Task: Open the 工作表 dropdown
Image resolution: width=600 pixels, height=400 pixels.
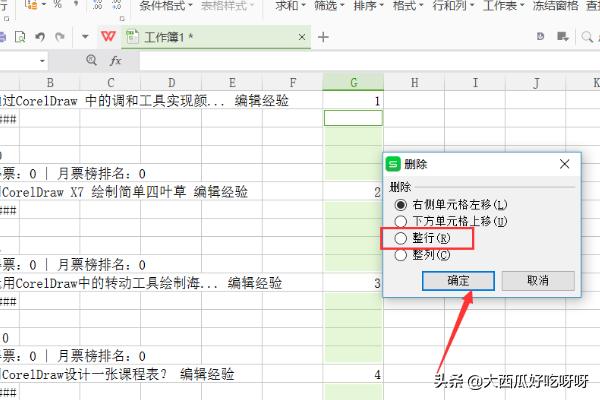Action: click(503, 5)
